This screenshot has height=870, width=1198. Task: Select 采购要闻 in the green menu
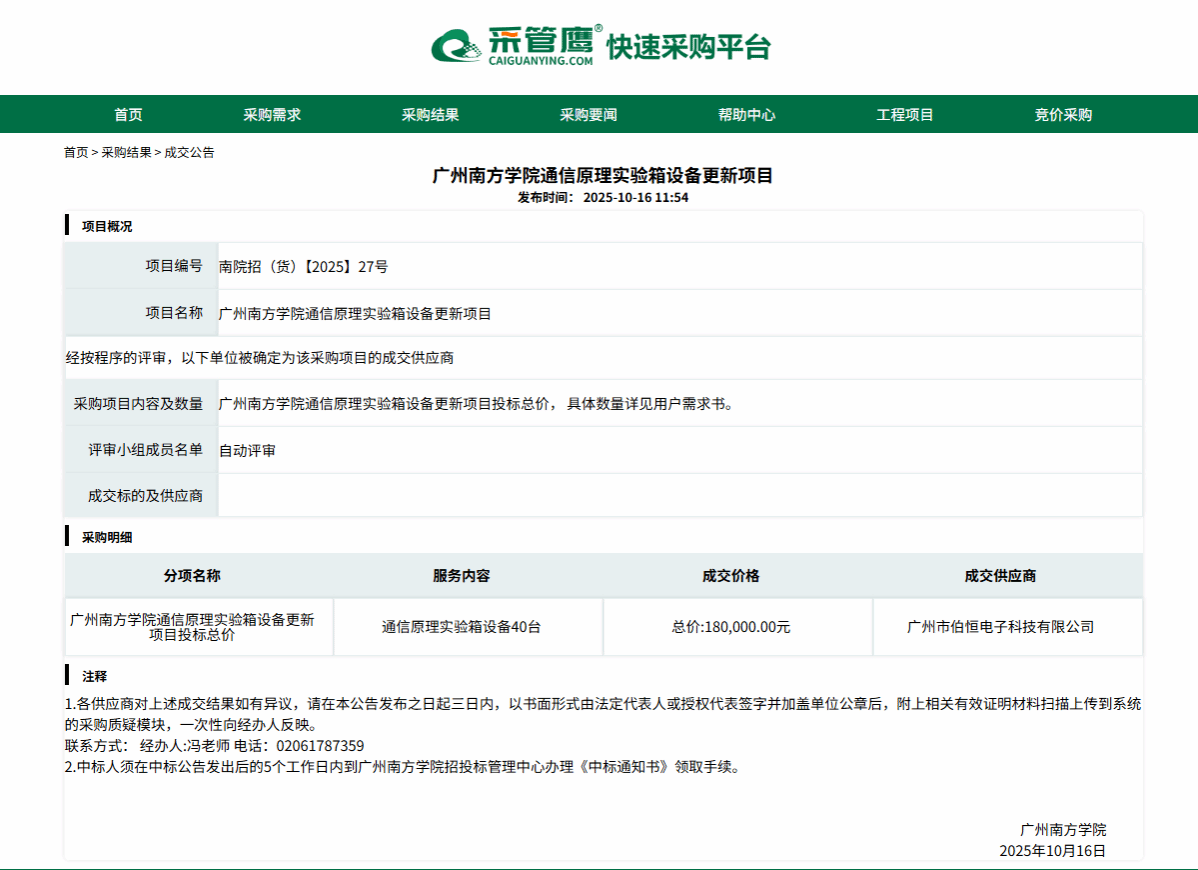pos(588,115)
